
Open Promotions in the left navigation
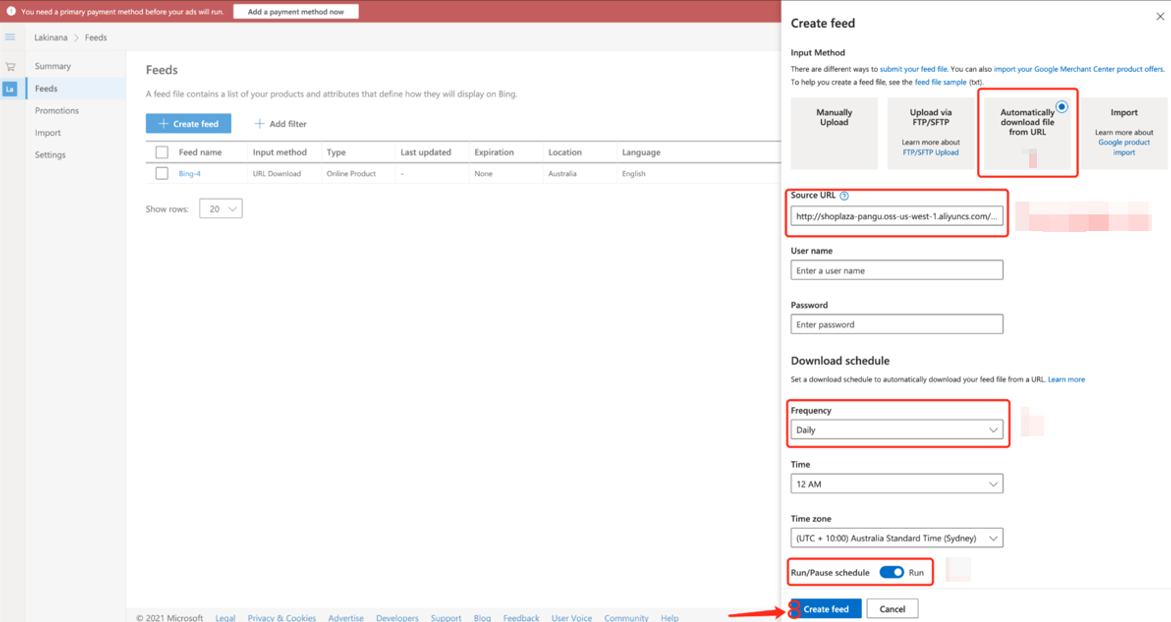(x=57, y=111)
